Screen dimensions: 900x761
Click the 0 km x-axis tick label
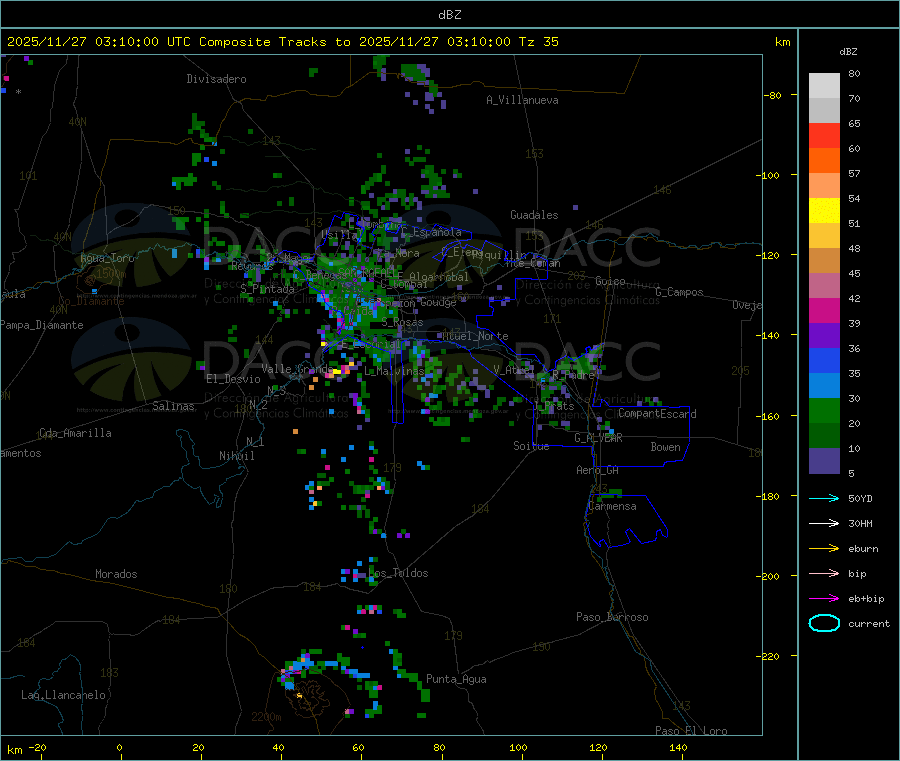pyautogui.click(x=119, y=747)
